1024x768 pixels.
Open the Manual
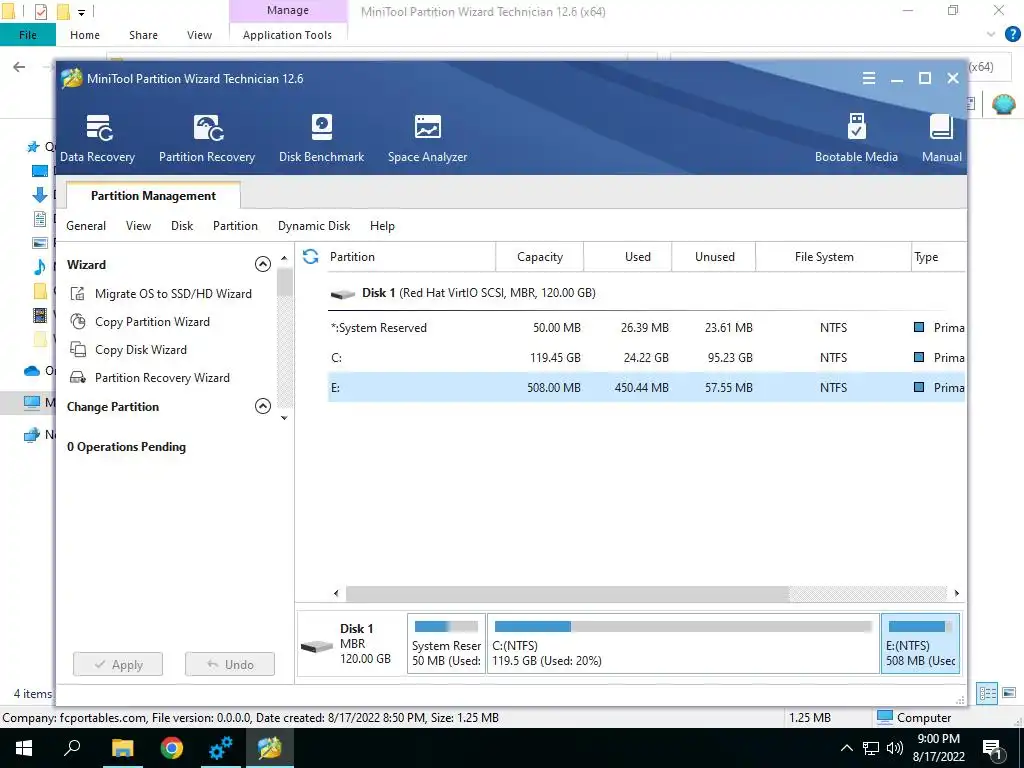click(941, 138)
